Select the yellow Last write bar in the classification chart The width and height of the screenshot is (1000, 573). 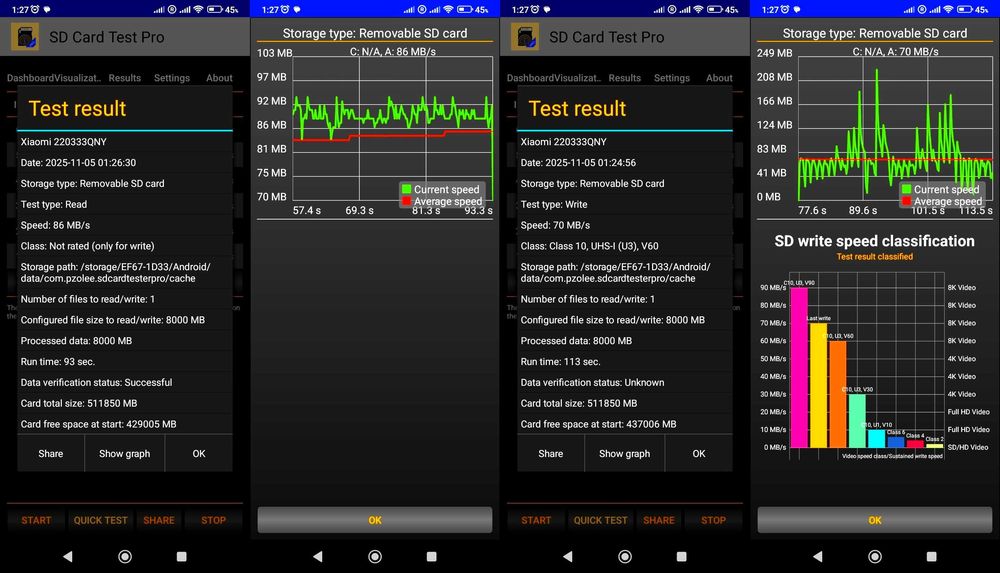click(x=818, y=385)
